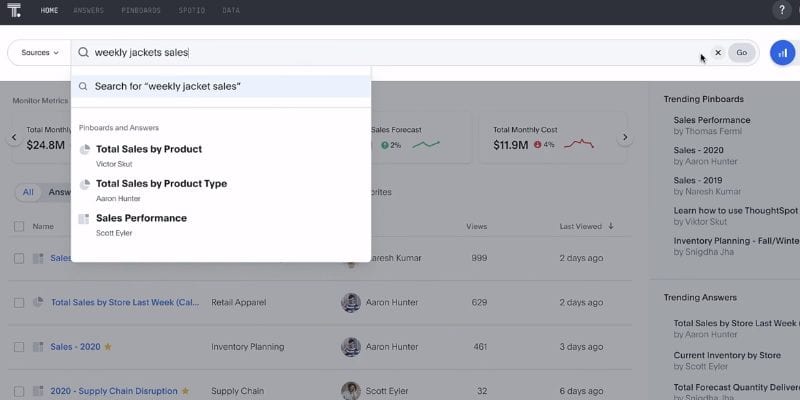This screenshot has height=400, width=800.
Task: Click Last Viewed sort arrow
Action: pos(611,226)
